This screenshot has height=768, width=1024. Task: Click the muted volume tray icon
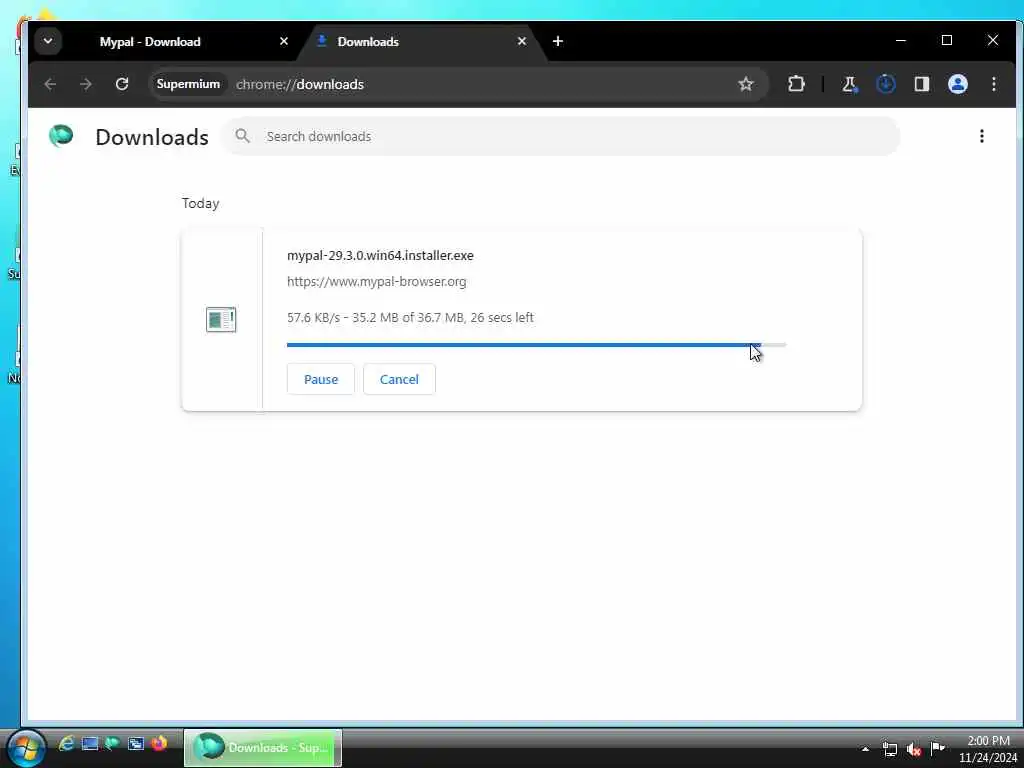click(914, 749)
